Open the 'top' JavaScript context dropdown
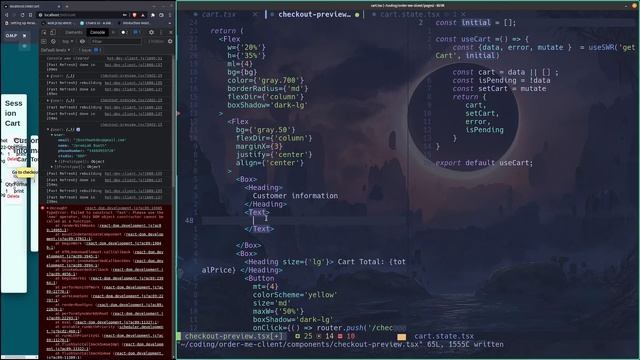 (x=67, y=41)
